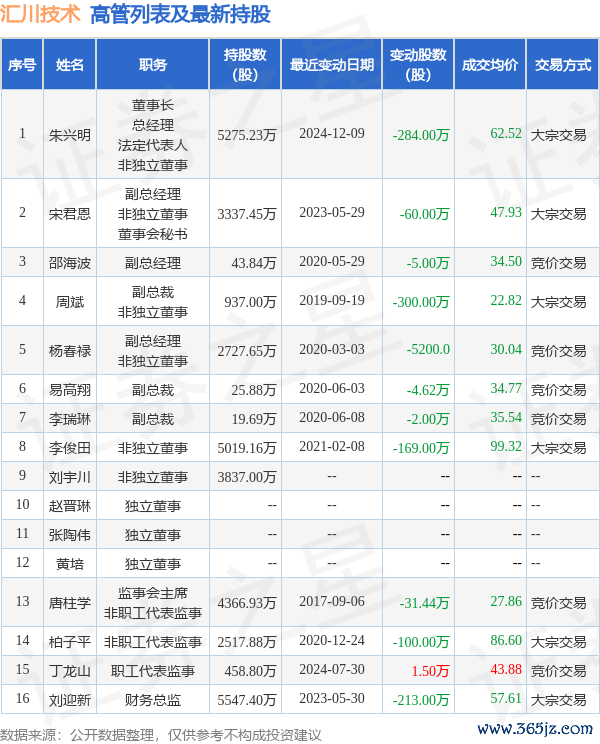Select the name 柏子平

click(70, 642)
